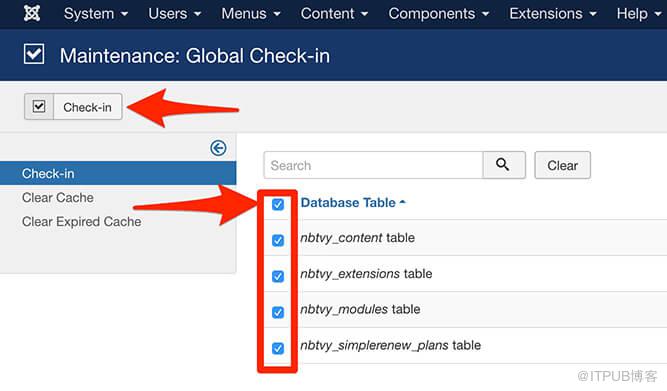This screenshot has width=667, height=391.
Task: Uncheck the nbtvy_content table checkbox
Action: (278, 240)
